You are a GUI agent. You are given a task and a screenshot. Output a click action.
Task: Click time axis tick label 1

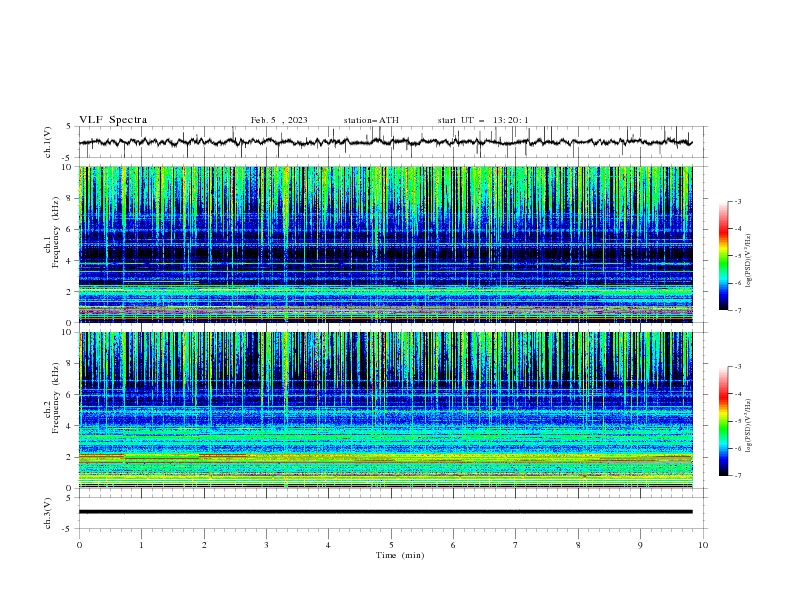[x=142, y=545]
